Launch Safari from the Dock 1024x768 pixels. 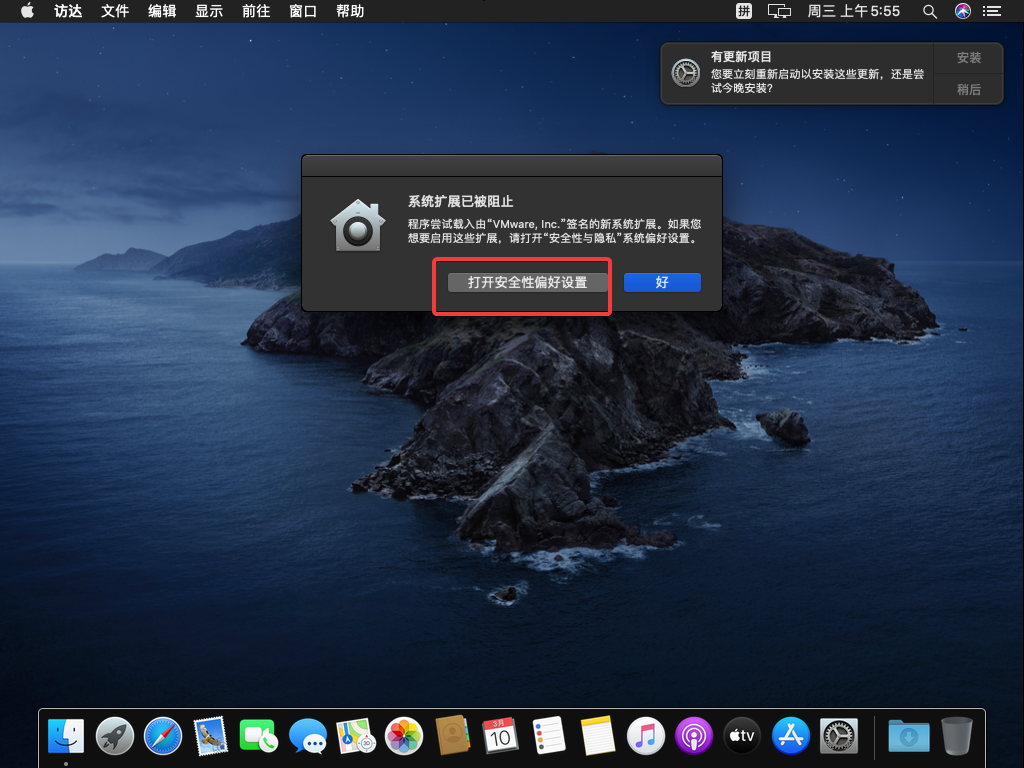(x=163, y=737)
